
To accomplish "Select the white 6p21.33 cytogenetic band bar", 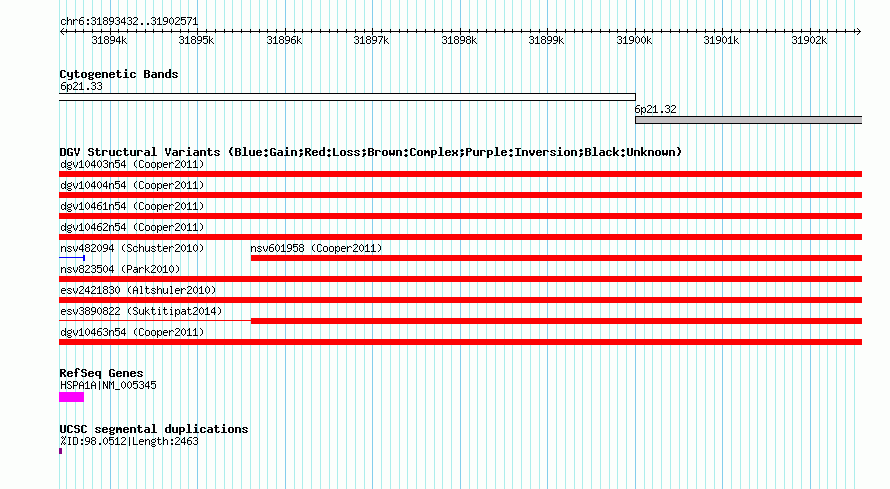I will [x=347, y=97].
